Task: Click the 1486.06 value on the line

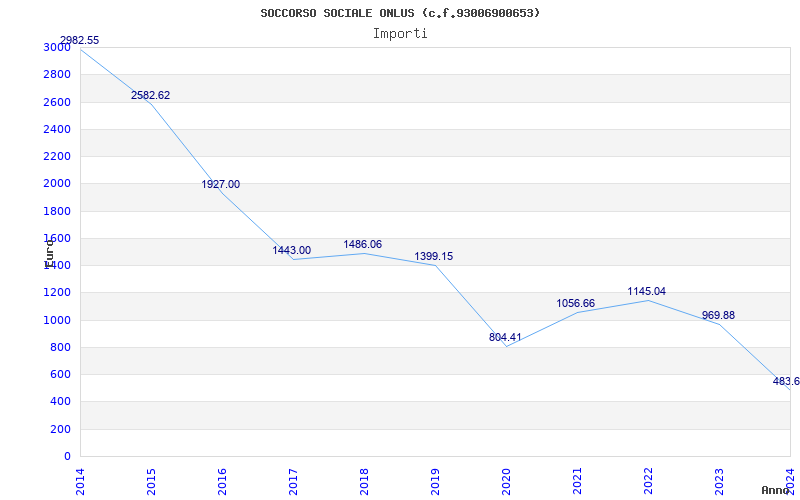Action: (362, 245)
